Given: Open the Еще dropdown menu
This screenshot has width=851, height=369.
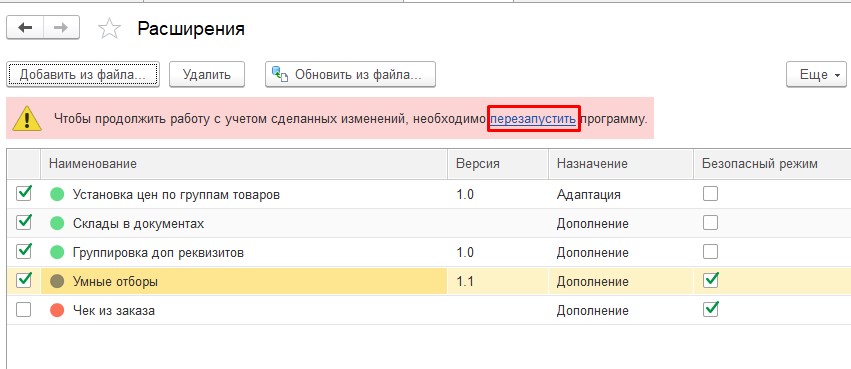Looking at the screenshot, I should click(816, 74).
